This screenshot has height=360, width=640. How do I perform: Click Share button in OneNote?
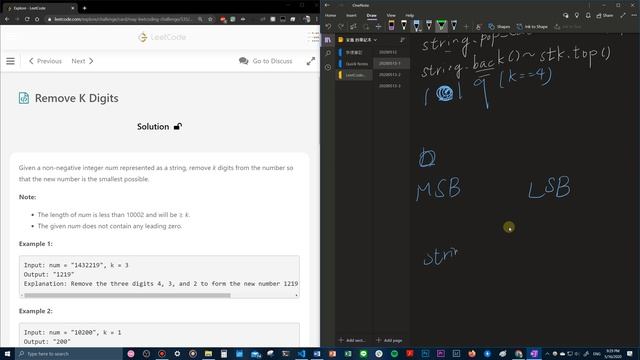(x=605, y=16)
